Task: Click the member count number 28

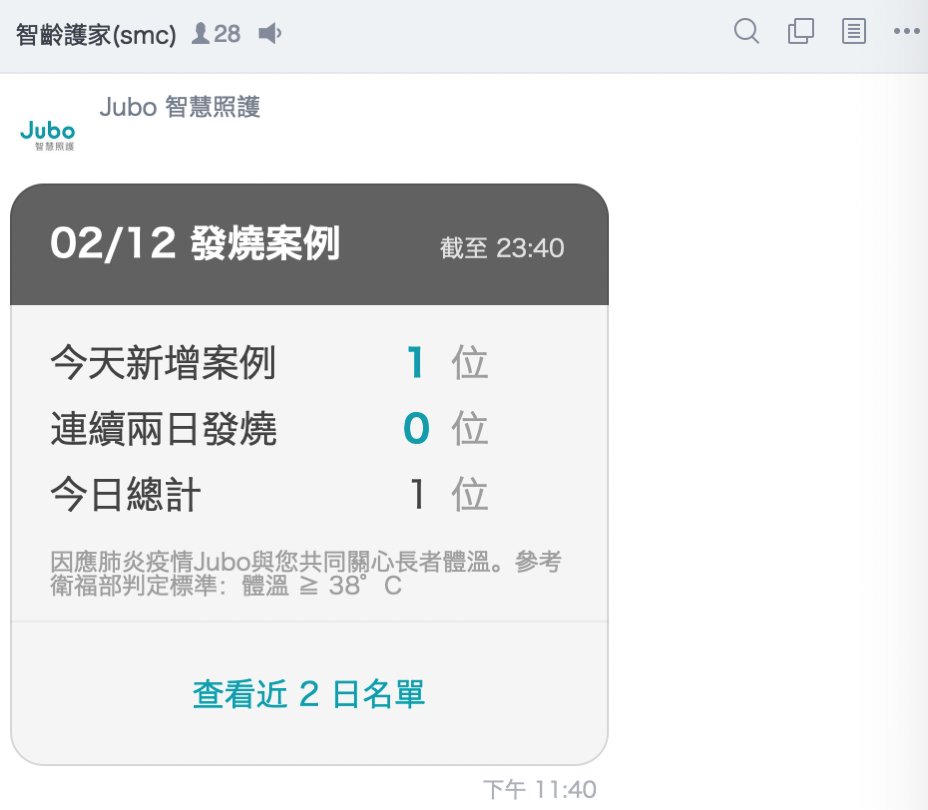Action: (x=227, y=34)
